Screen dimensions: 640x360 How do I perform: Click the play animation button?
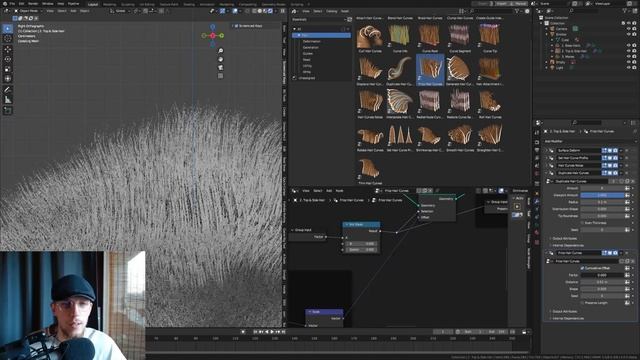pyautogui.click(x=272, y=332)
